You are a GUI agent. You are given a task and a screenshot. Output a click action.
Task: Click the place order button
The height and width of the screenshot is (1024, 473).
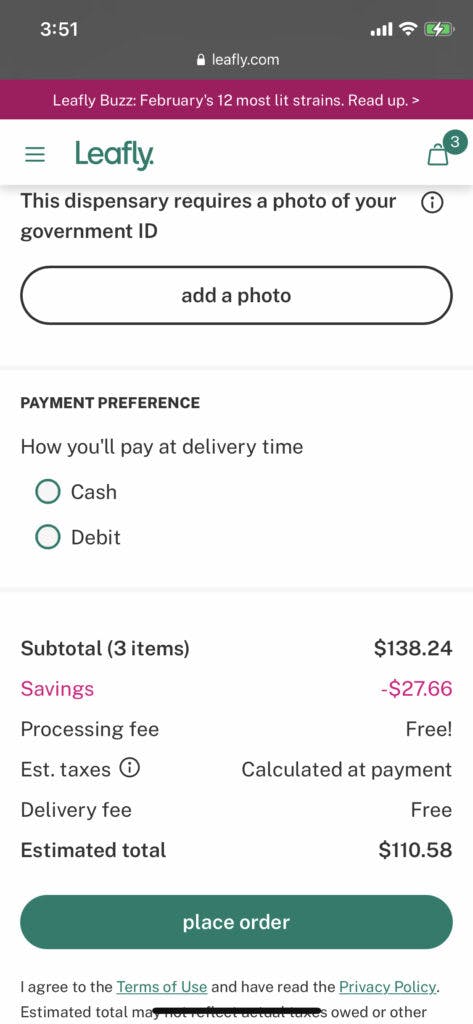(x=236, y=922)
